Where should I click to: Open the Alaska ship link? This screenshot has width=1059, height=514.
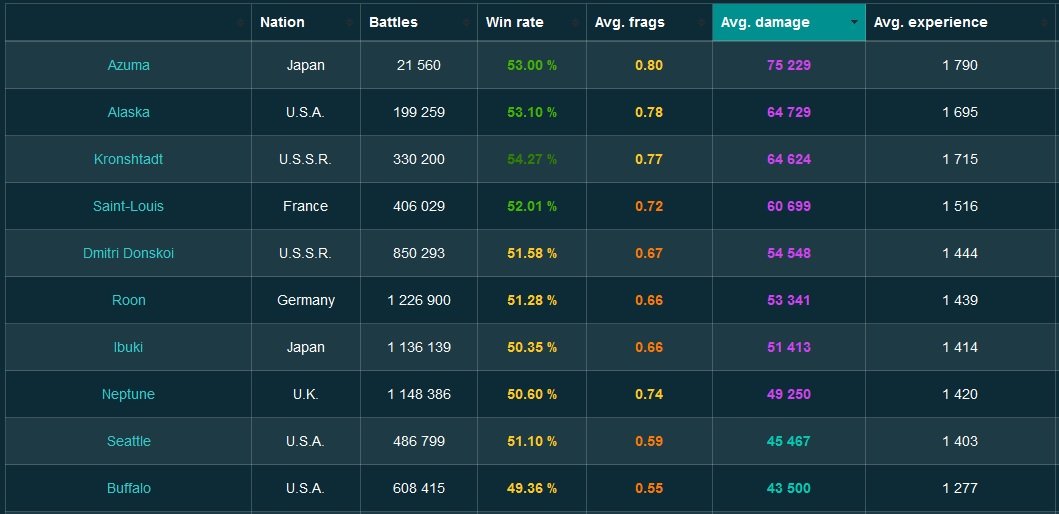click(128, 112)
